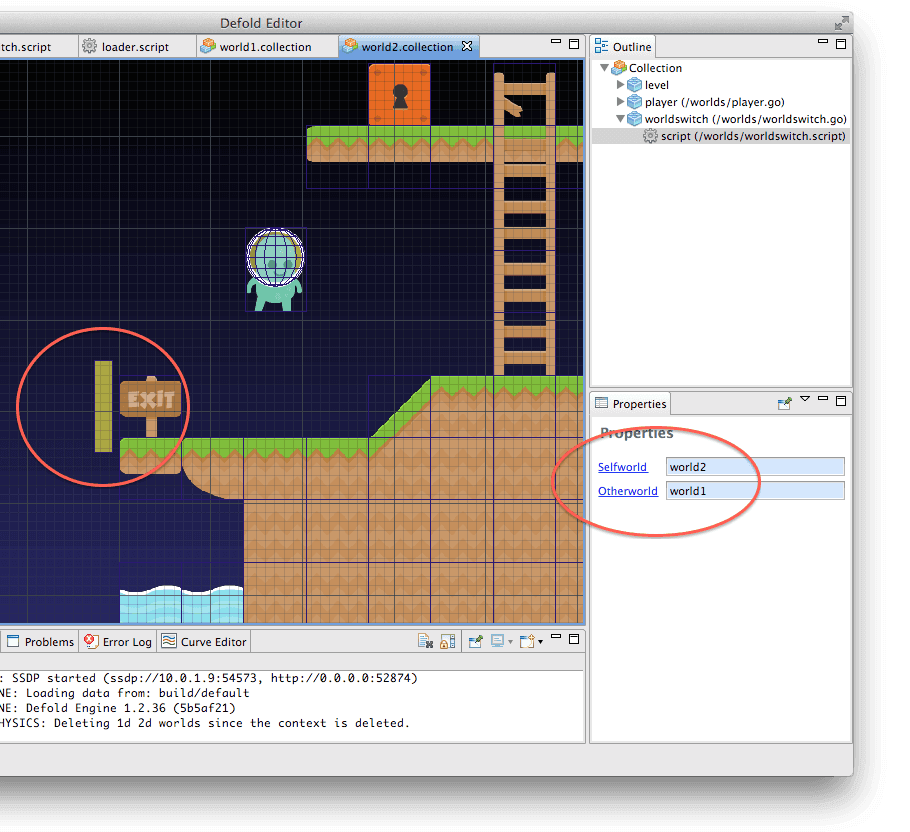Click the Clear Console icon
This screenshot has height=832, width=910.
pos(425,641)
